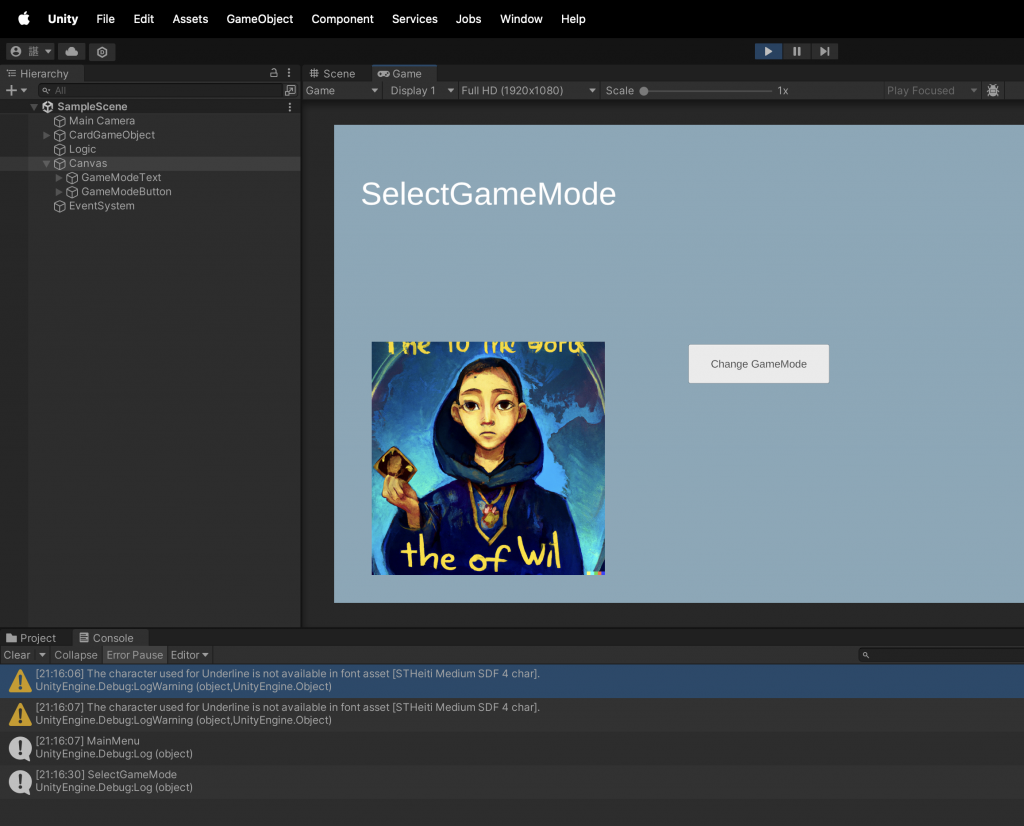Open the File menu
Viewport: 1024px width, 826px height.
click(105, 19)
